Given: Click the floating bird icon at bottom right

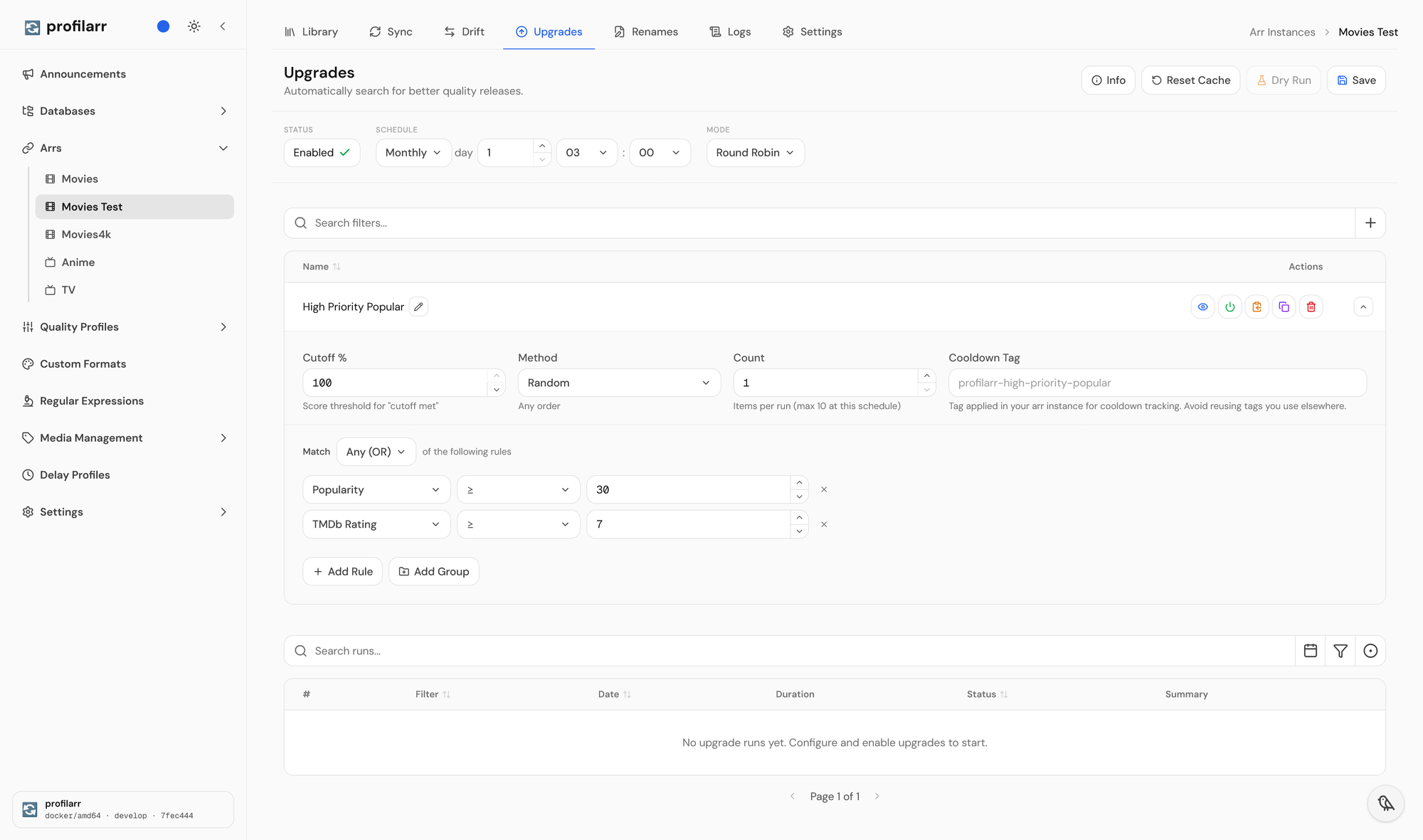Looking at the screenshot, I should tap(1385, 803).
